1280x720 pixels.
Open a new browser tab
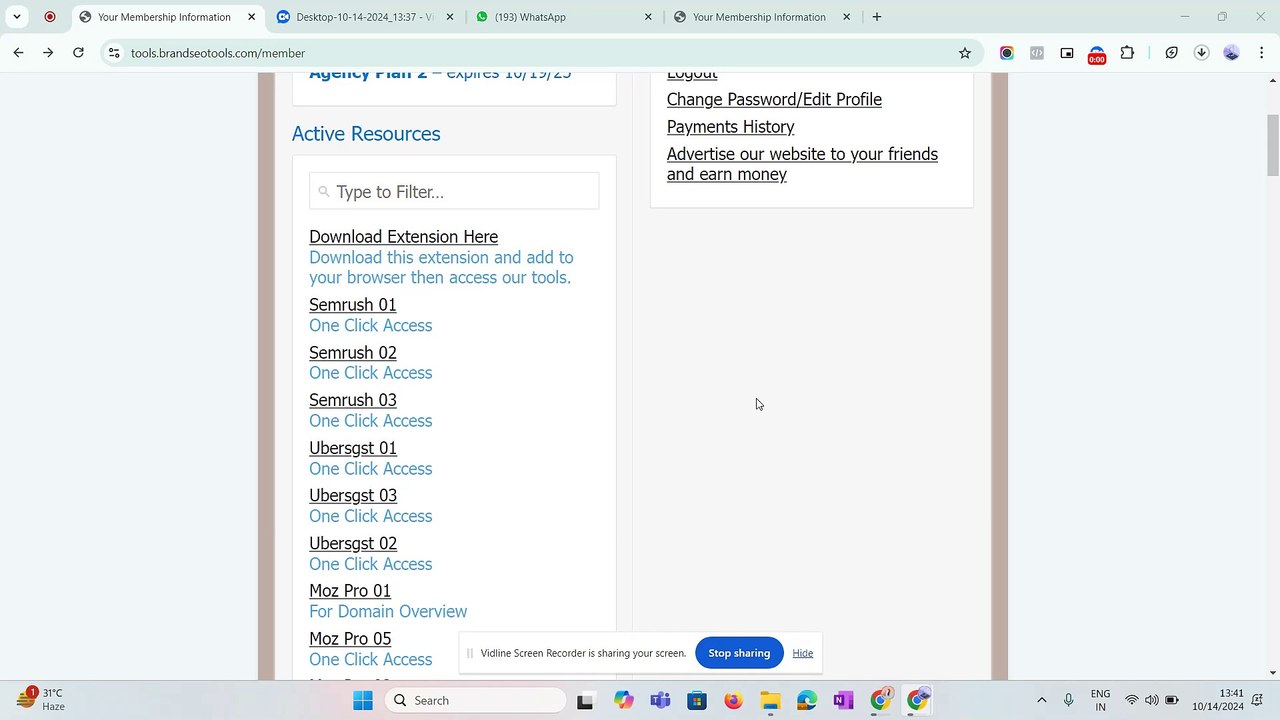pos(877,17)
